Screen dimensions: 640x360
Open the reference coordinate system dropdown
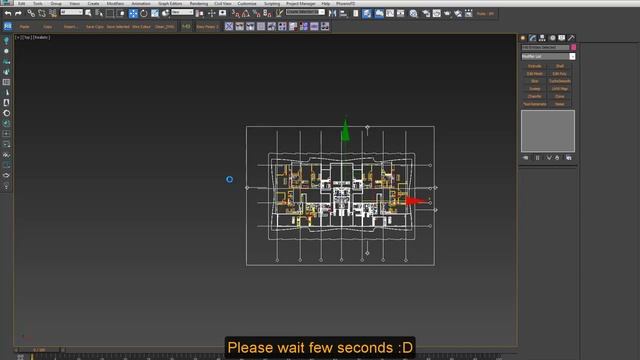(x=182, y=12)
